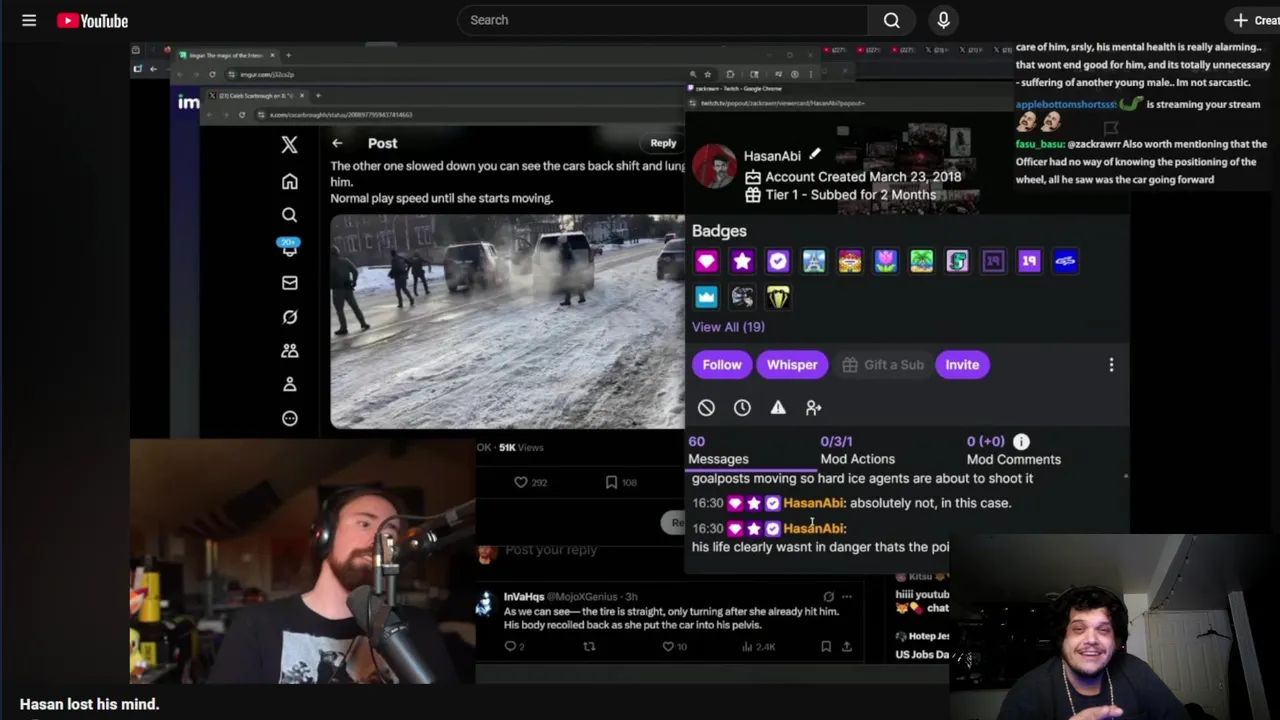Viewport: 1280px width, 720px height.
Task: Open three-dot menu on InVaHqs reply
Action: (x=847, y=597)
